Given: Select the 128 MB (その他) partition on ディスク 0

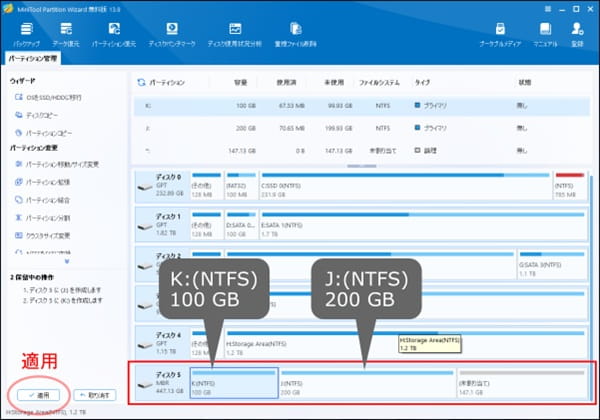Looking at the screenshot, I should [207, 186].
